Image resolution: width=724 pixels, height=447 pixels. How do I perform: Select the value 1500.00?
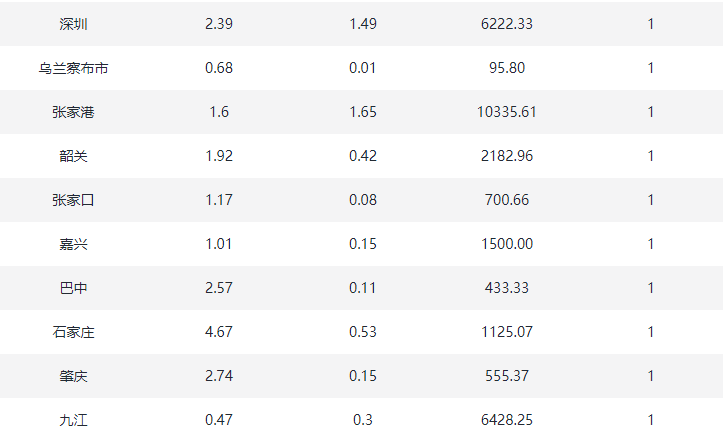(x=507, y=244)
